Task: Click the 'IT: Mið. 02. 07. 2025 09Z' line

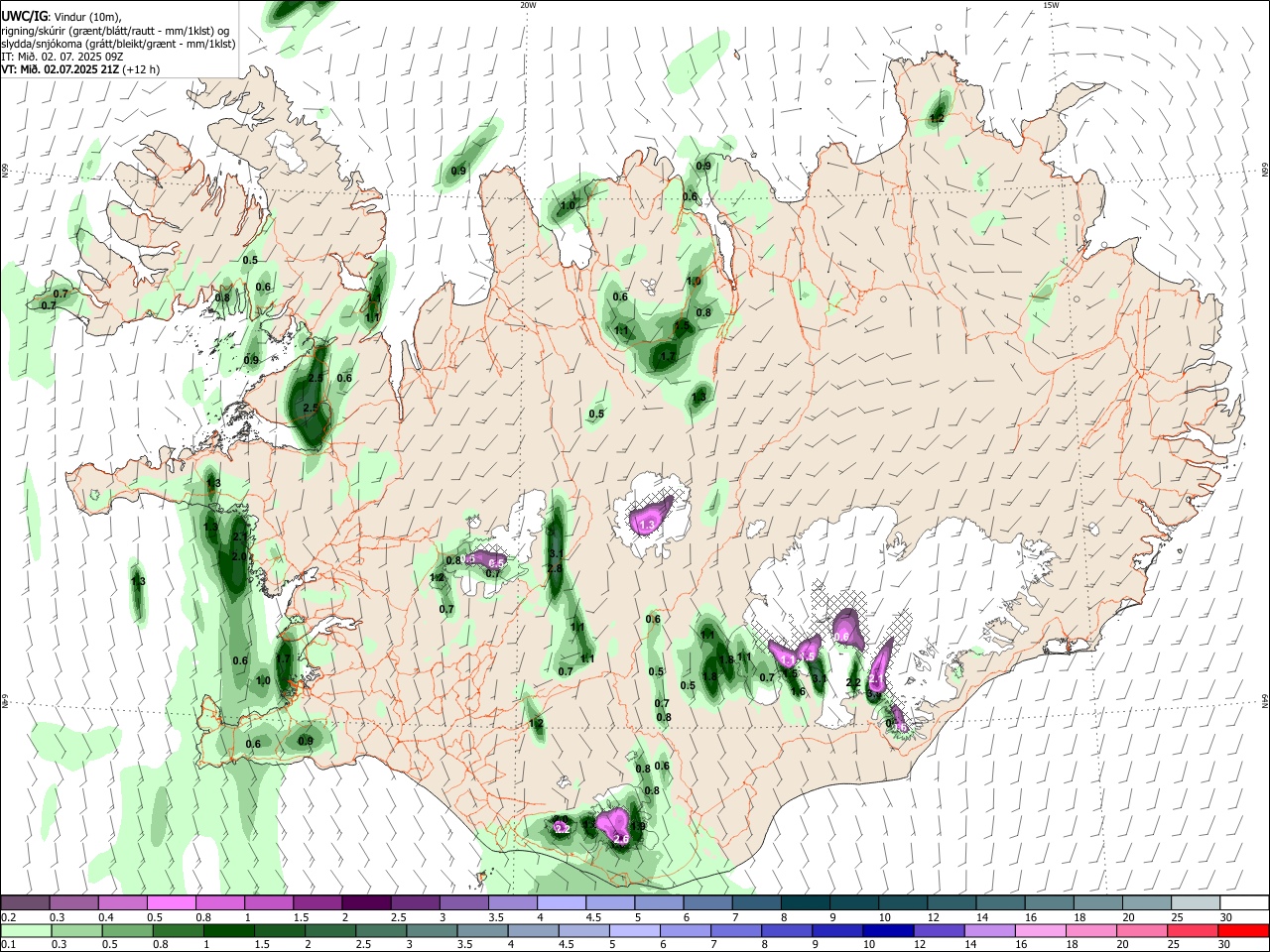Action: tap(63, 57)
